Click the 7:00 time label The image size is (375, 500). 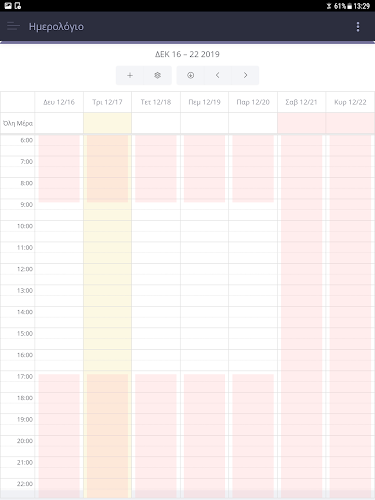[26, 162]
